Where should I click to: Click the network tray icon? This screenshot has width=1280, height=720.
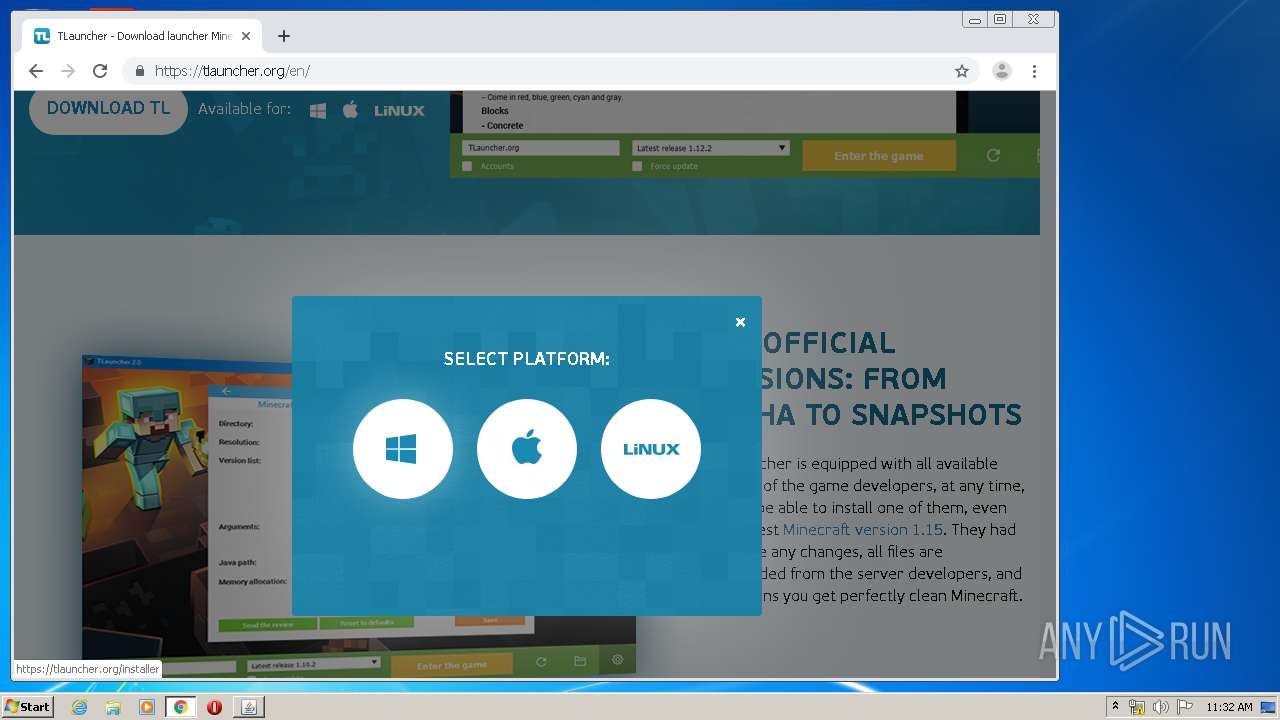point(1137,707)
